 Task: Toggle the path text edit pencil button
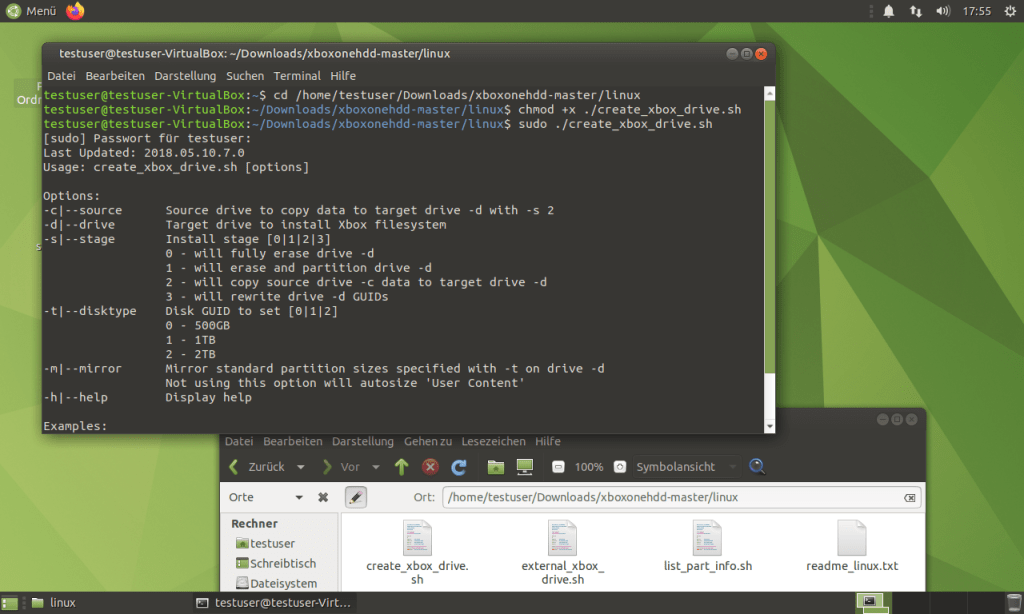tap(357, 497)
